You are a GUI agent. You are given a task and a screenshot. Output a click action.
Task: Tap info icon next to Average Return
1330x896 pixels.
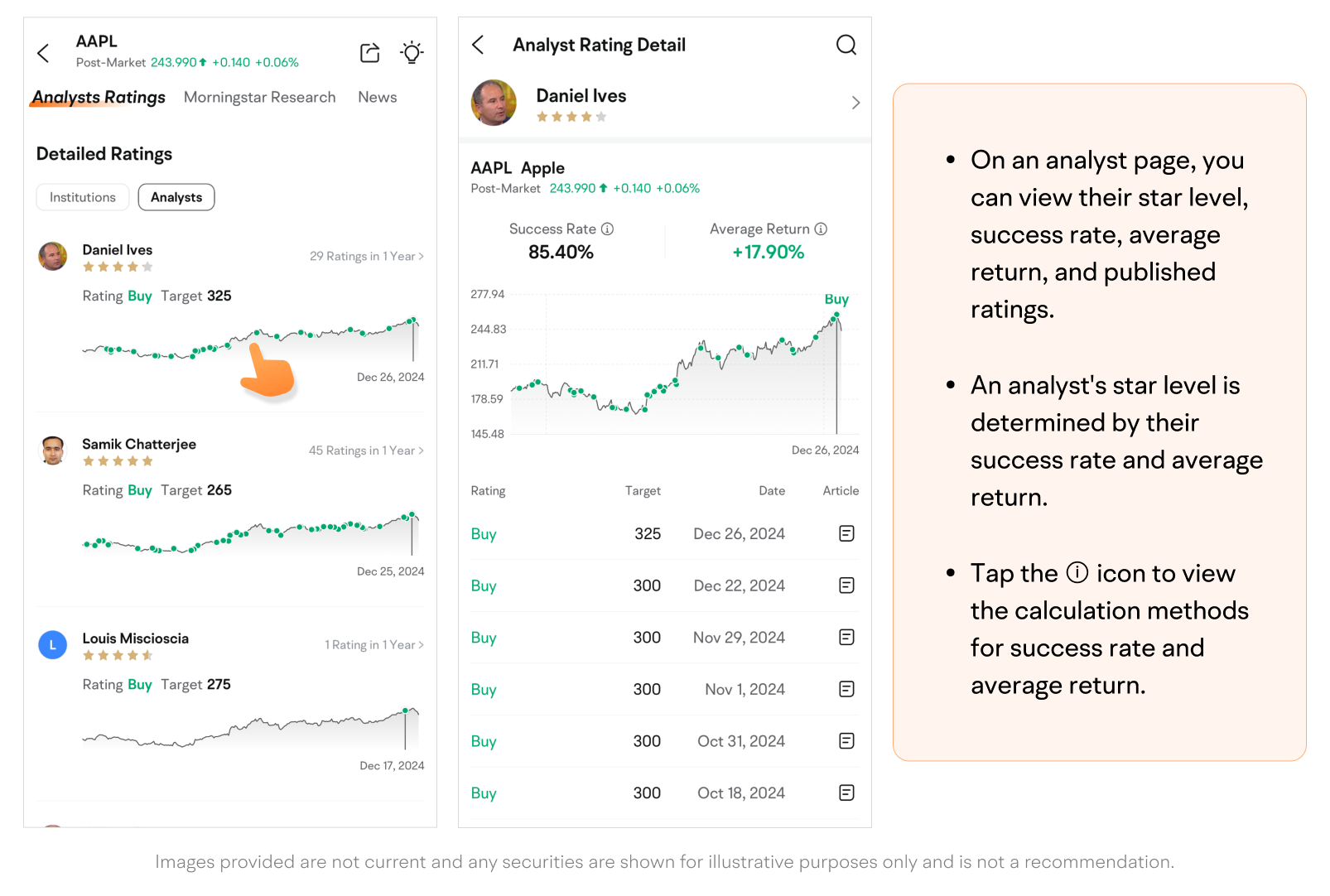[x=821, y=229]
